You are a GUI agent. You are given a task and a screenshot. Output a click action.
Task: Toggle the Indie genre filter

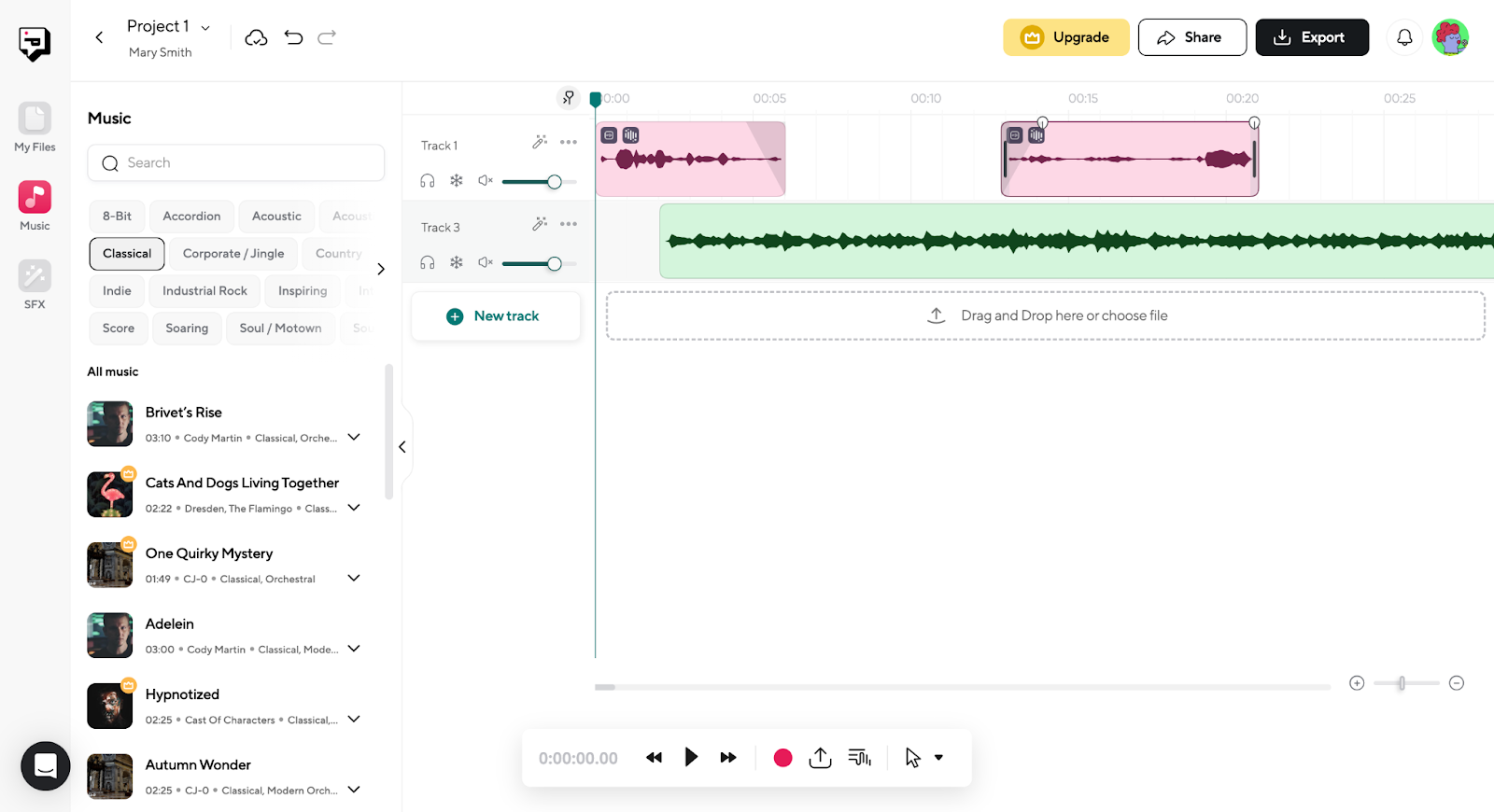(117, 291)
